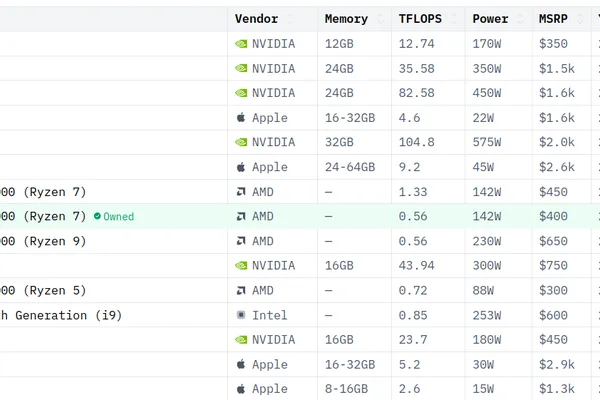
Task: Click the Intel vendor name text
Action: (269, 315)
